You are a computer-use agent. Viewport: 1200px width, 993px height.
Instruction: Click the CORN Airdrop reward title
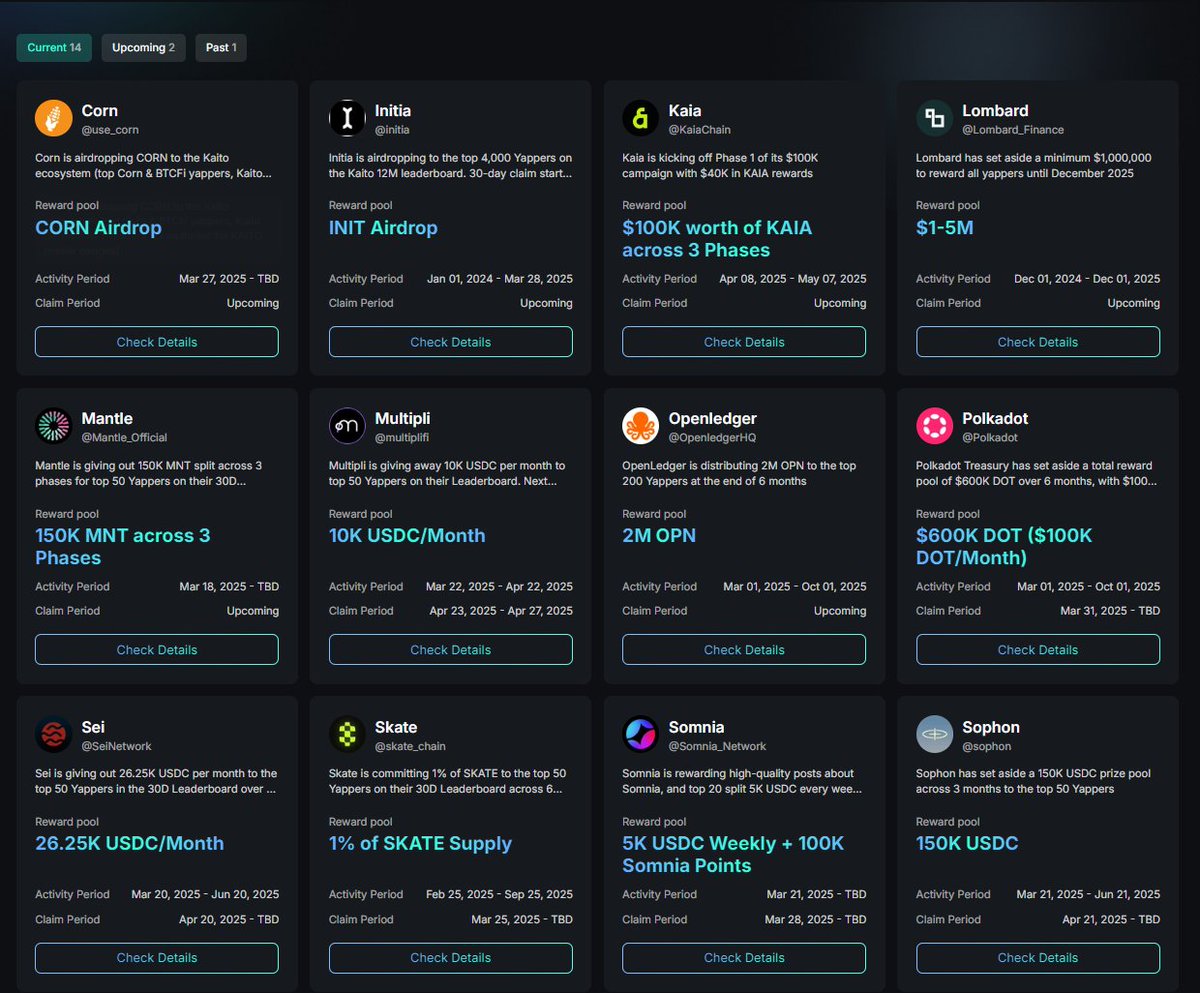[x=98, y=228]
